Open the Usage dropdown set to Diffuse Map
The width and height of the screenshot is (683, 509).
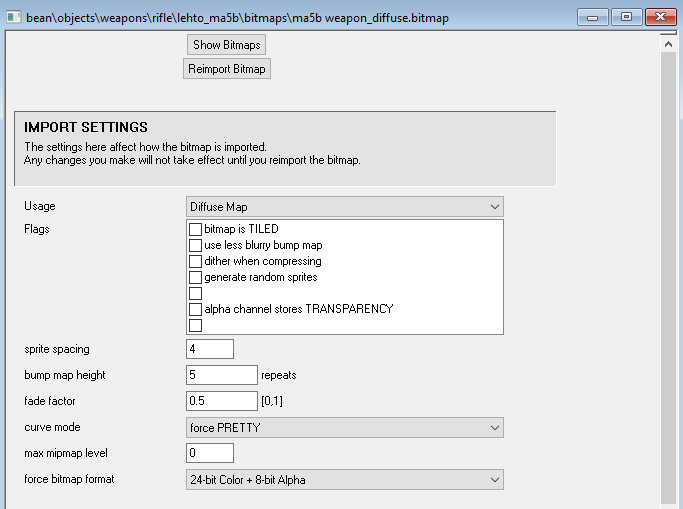click(345, 207)
